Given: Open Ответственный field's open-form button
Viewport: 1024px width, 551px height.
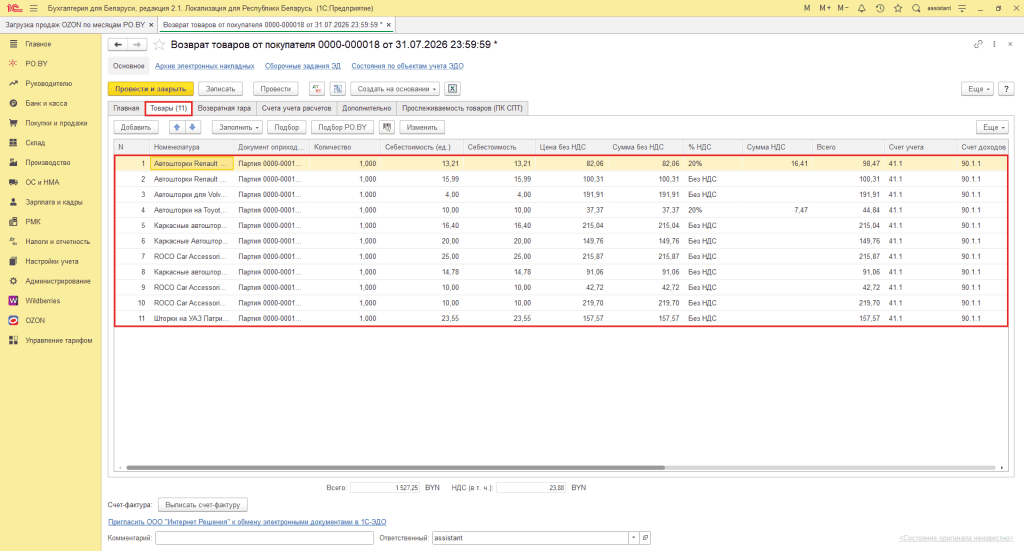Looking at the screenshot, I should click(x=645, y=538).
